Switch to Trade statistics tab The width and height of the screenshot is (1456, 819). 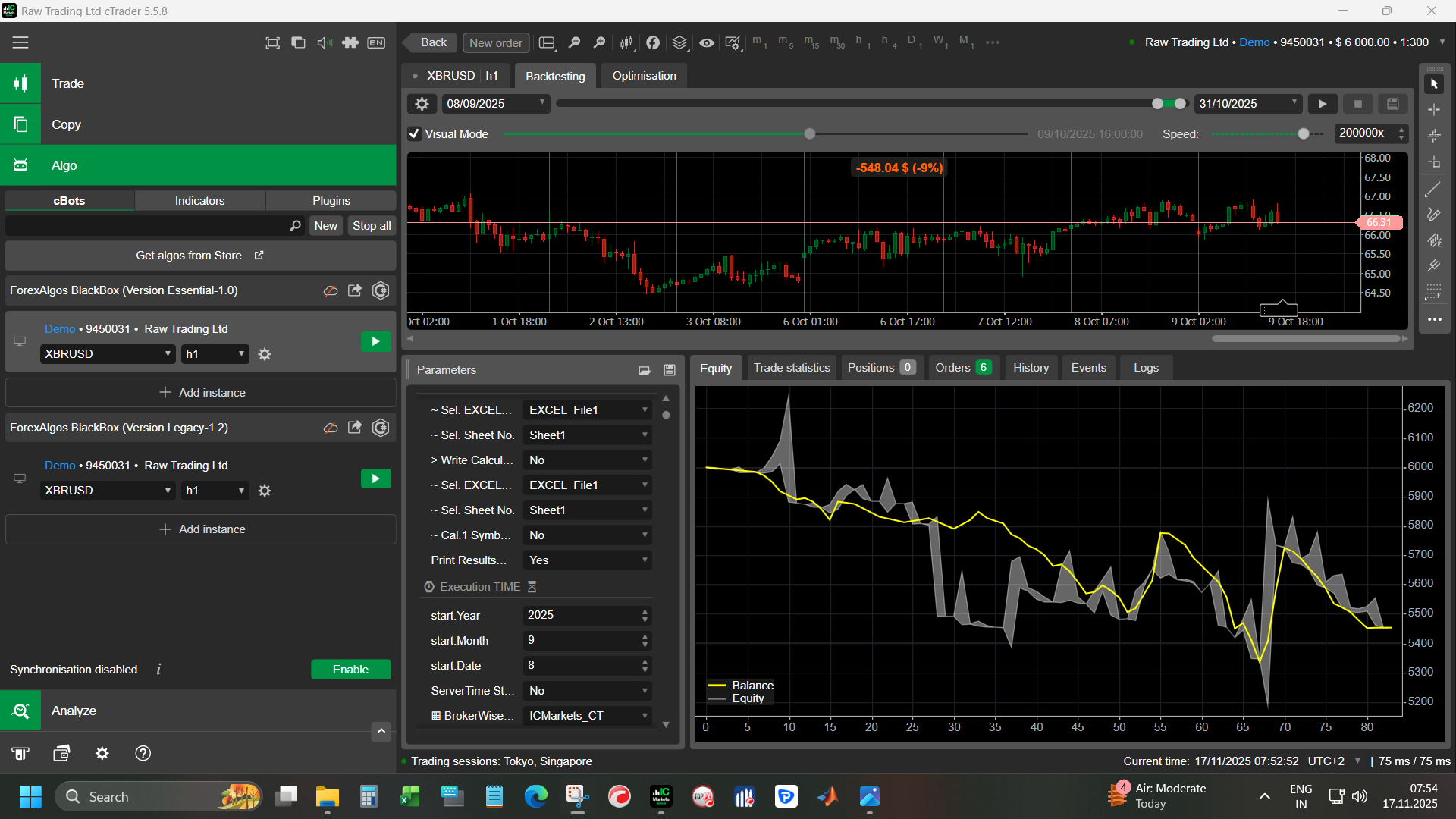[x=792, y=368]
